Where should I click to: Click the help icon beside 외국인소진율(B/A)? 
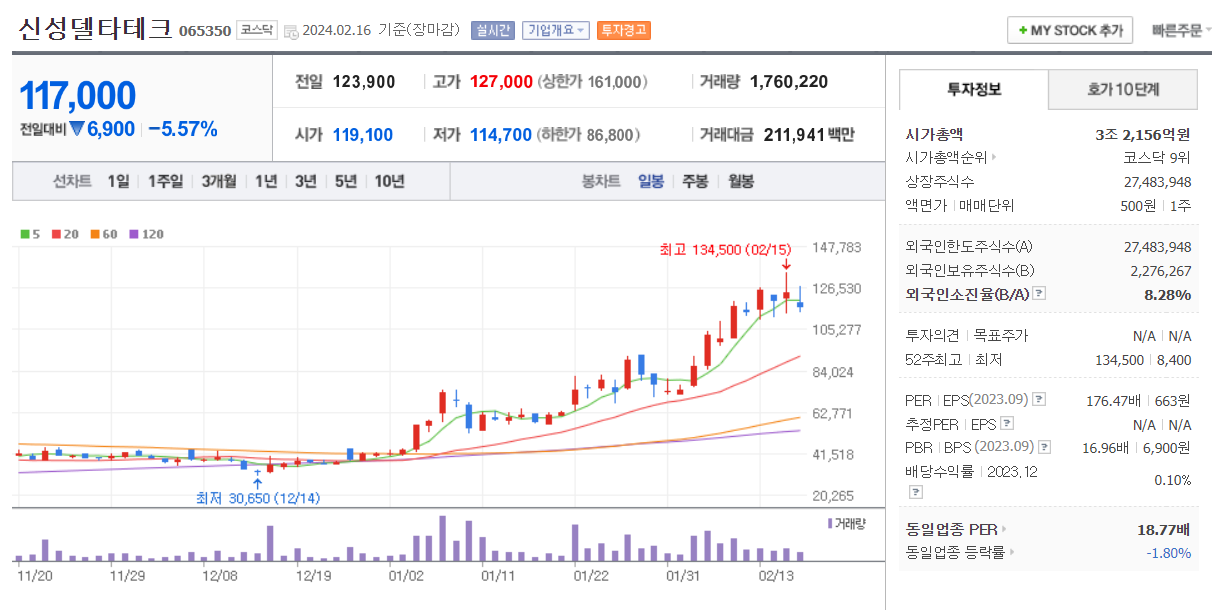pyautogui.click(x=1039, y=294)
